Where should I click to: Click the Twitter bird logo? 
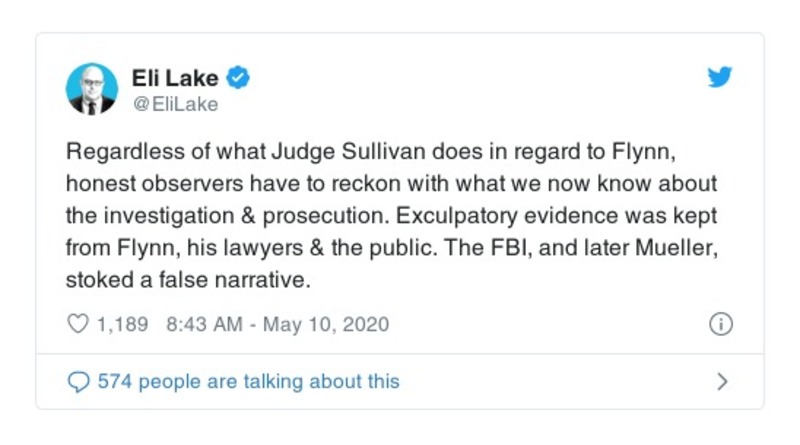[x=720, y=78]
